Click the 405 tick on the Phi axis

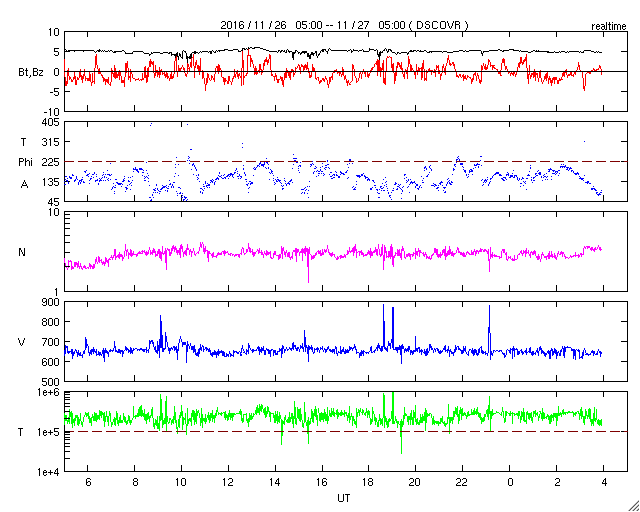52,122
